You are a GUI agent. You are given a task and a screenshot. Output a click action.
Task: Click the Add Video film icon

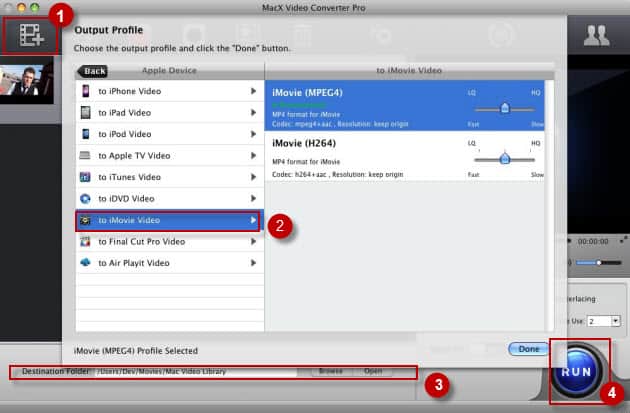[x=31, y=35]
